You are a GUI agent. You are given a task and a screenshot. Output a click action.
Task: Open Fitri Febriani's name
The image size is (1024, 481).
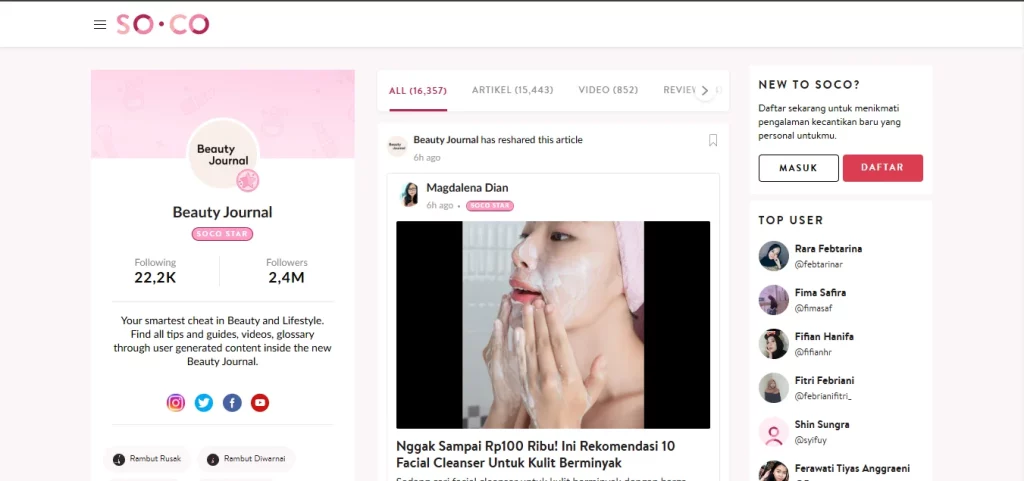coord(824,380)
